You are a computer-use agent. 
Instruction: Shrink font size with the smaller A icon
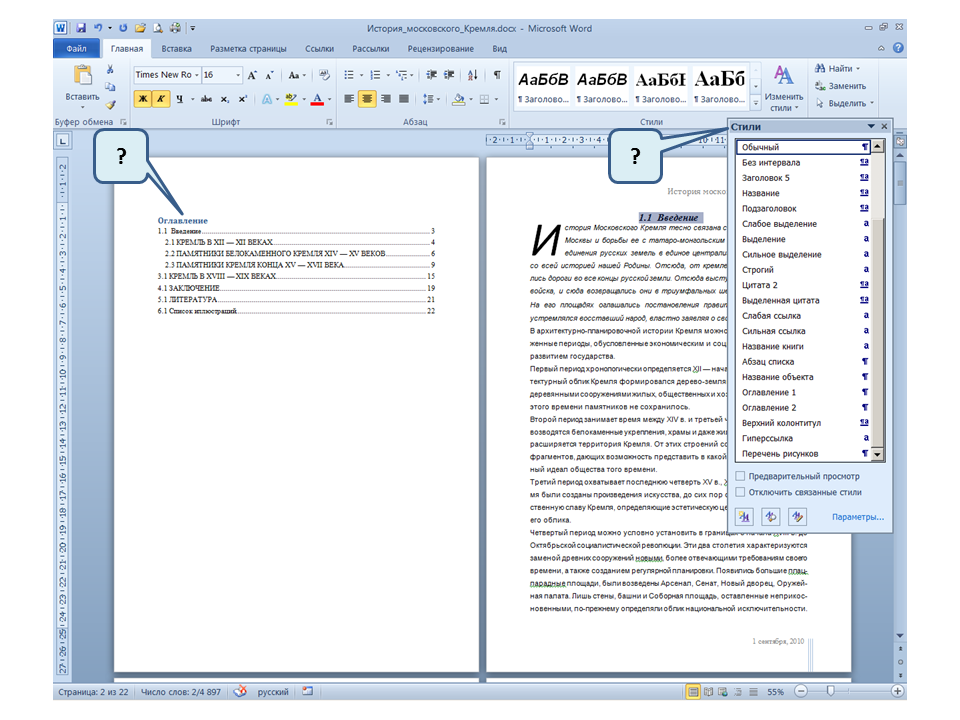269,75
